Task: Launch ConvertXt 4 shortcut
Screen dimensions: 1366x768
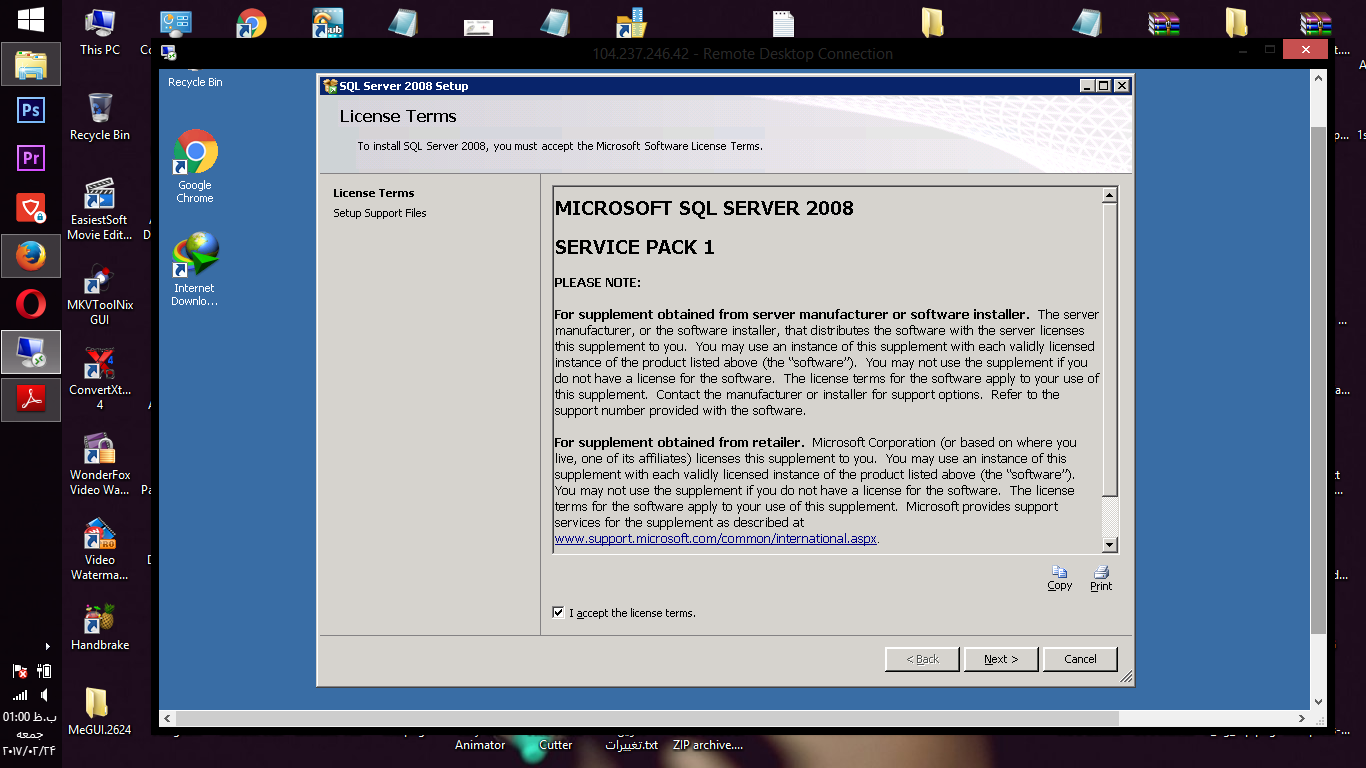Action: [x=100, y=379]
